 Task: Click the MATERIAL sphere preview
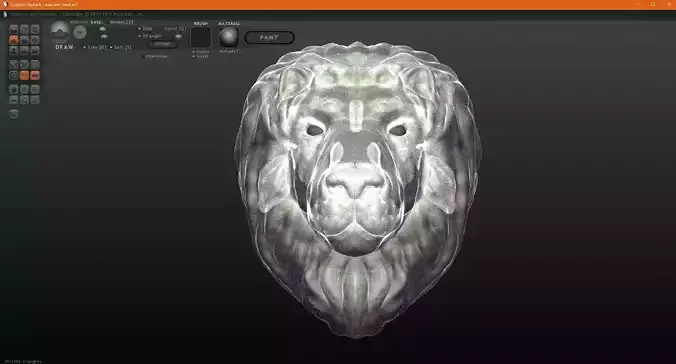(228, 37)
